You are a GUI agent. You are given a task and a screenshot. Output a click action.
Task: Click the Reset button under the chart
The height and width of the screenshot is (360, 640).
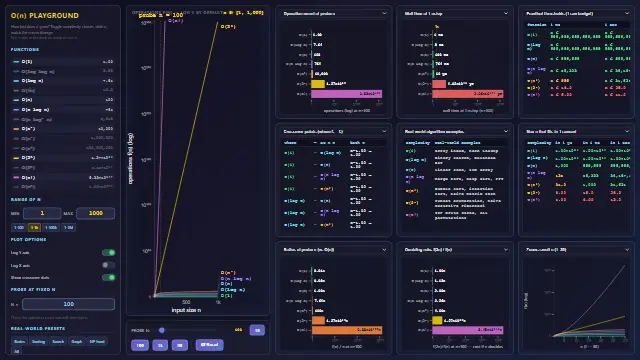pyautogui.click(x=209, y=345)
